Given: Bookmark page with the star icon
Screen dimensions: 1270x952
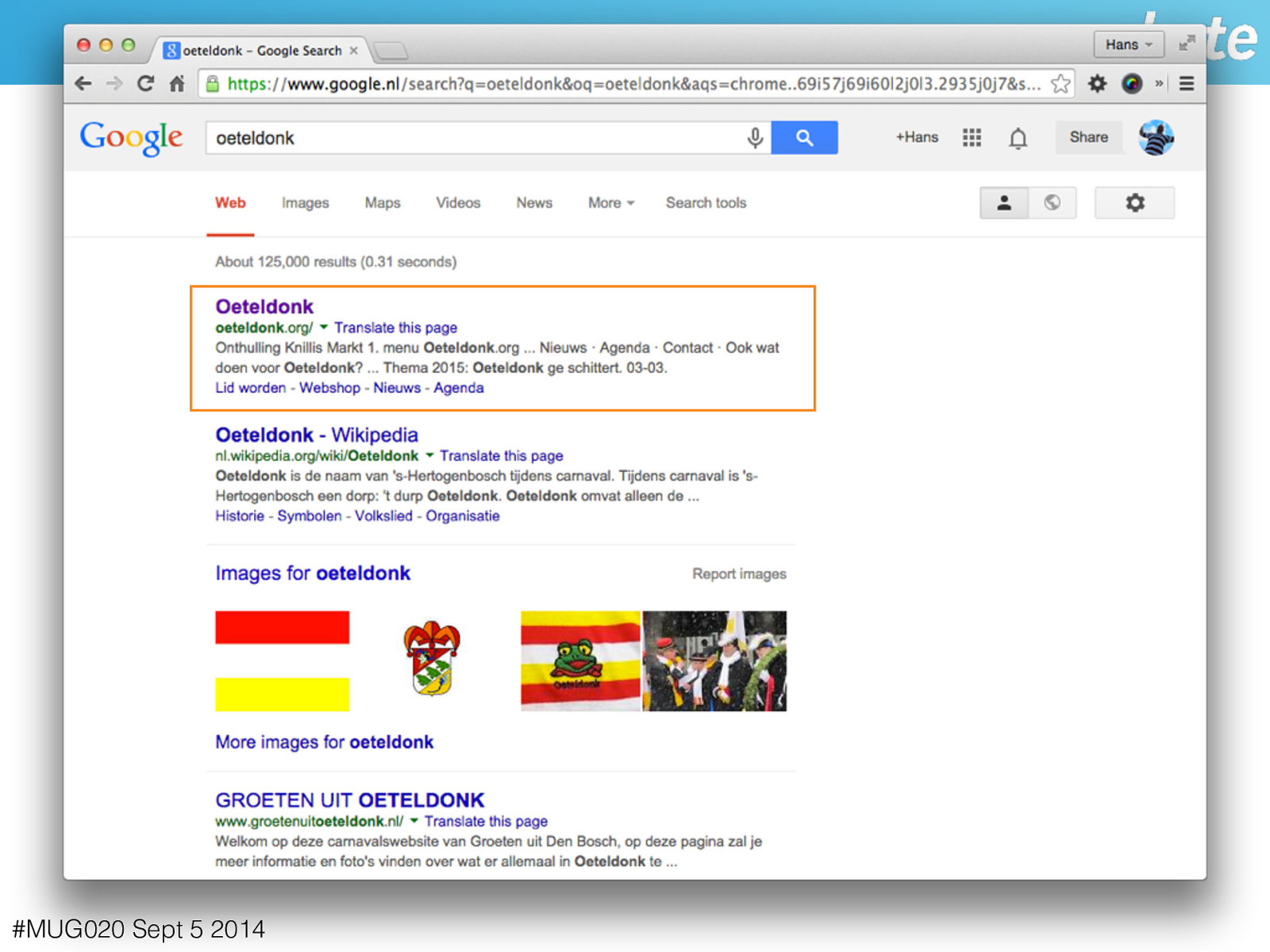Looking at the screenshot, I should (1060, 83).
